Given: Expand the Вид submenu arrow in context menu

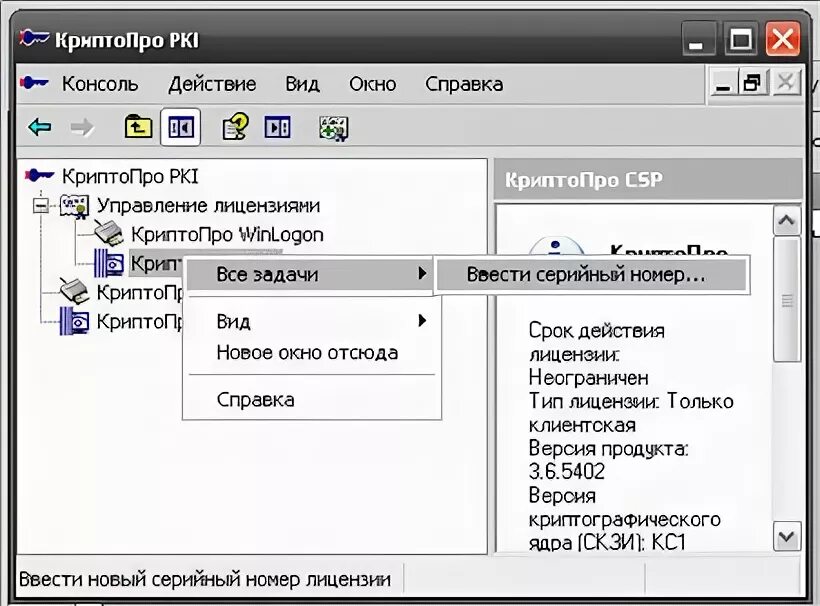Looking at the screenshot, I should coord(423,321).
